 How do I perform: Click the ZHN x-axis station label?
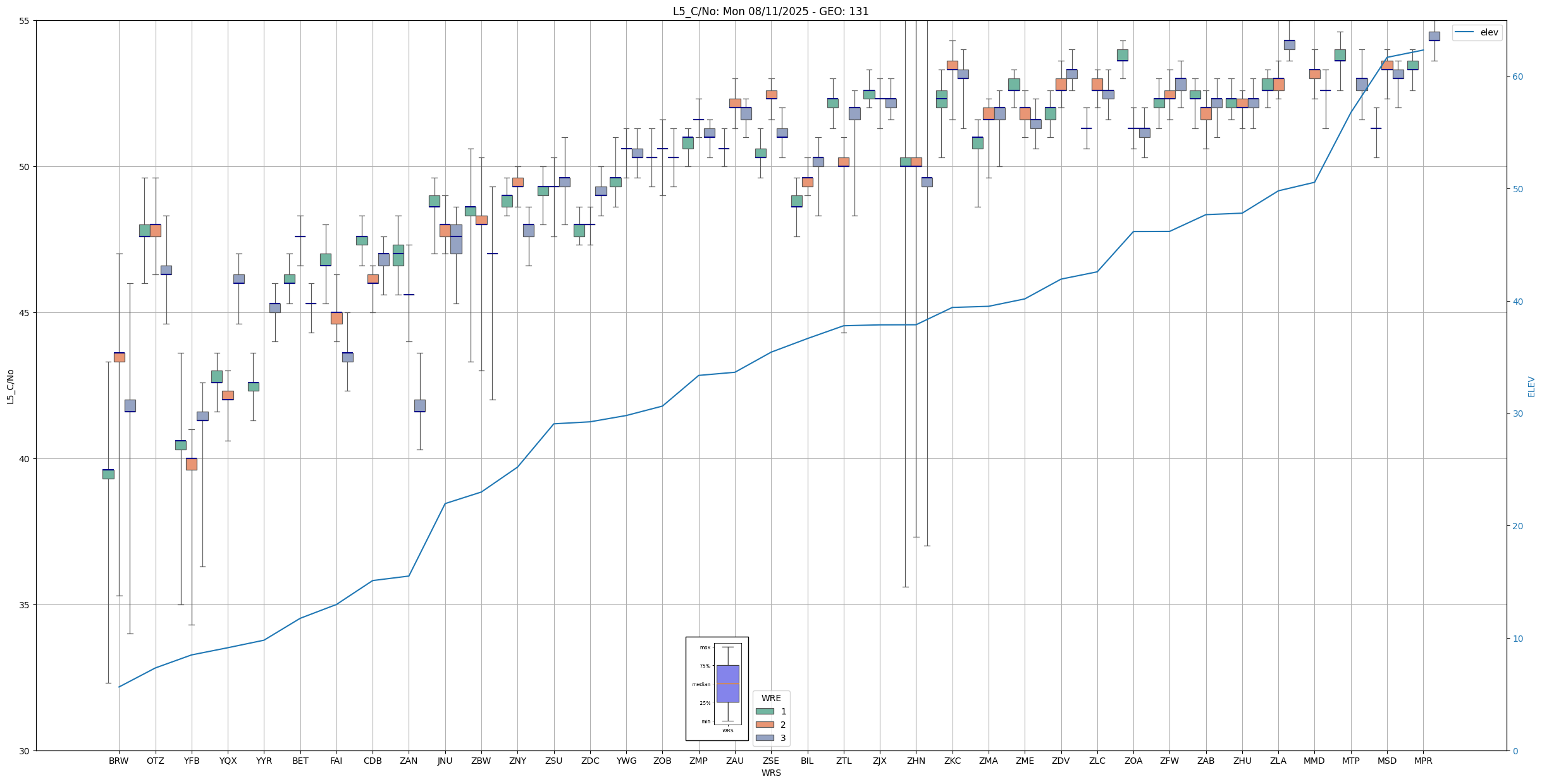point(916,761)
